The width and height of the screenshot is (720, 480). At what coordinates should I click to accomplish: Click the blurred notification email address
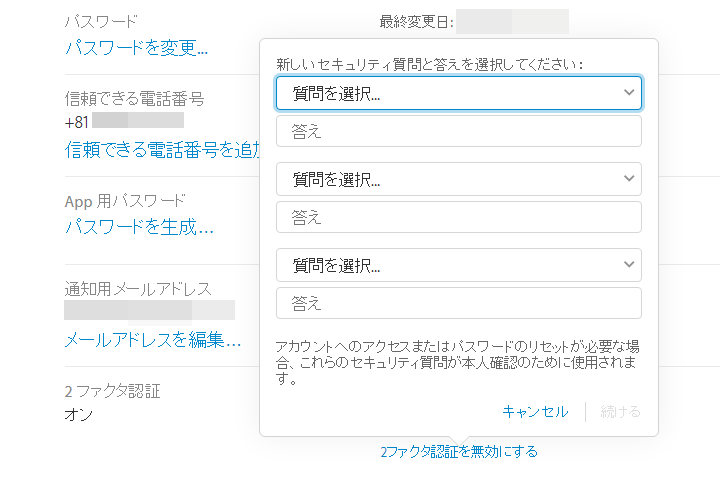[x=149, y=310]
